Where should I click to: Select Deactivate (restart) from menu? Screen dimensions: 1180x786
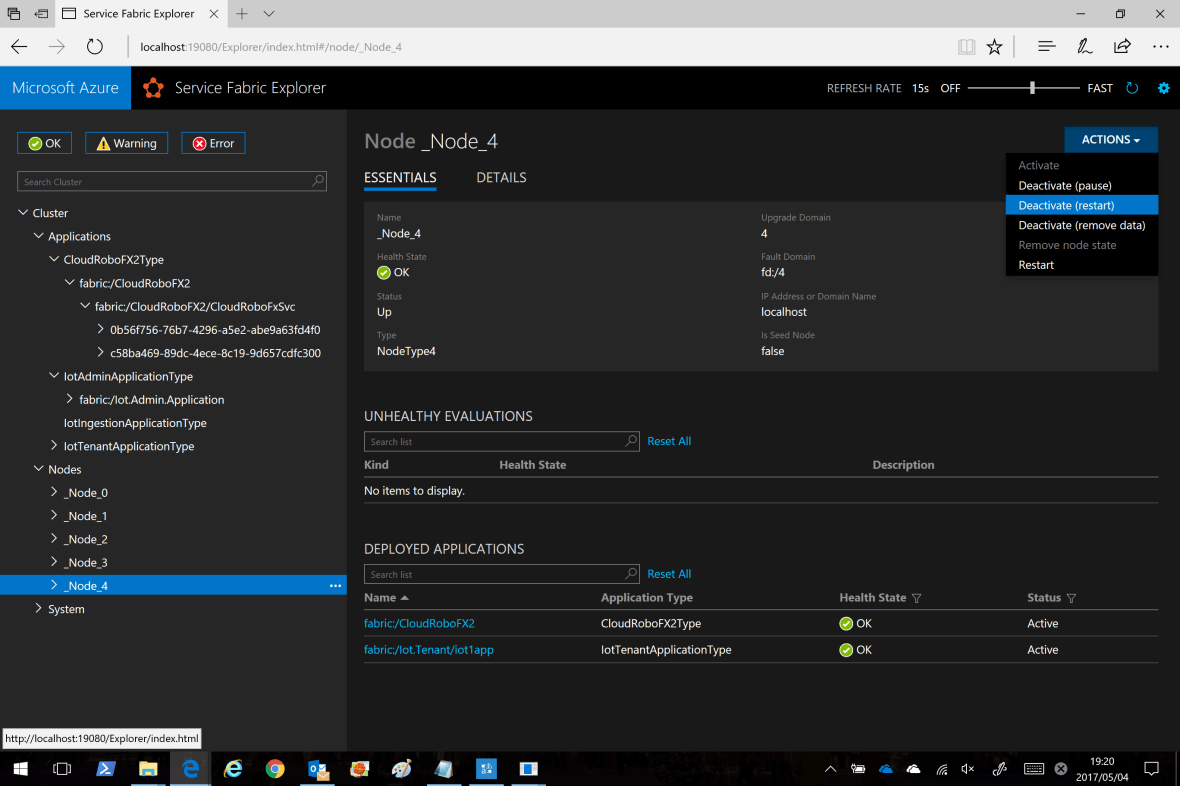tap(1066, 205)
